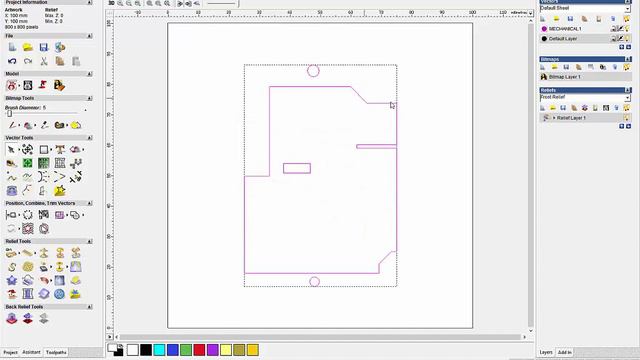Toggle all vector layers visibility bulb

pos(627,19)
